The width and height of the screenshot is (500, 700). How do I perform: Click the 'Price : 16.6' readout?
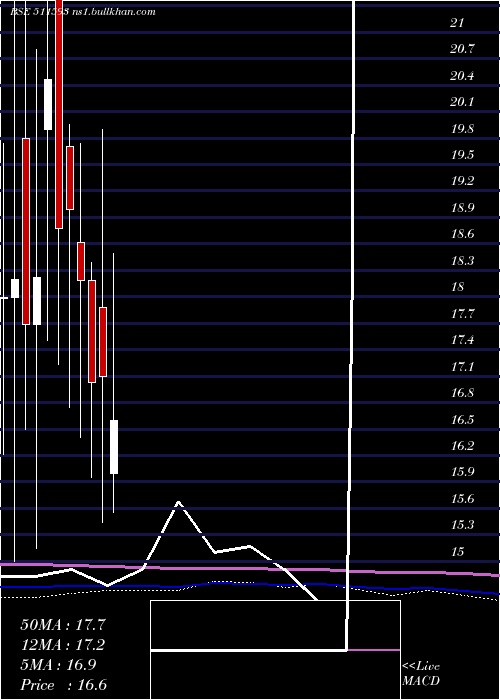(63, 685)
